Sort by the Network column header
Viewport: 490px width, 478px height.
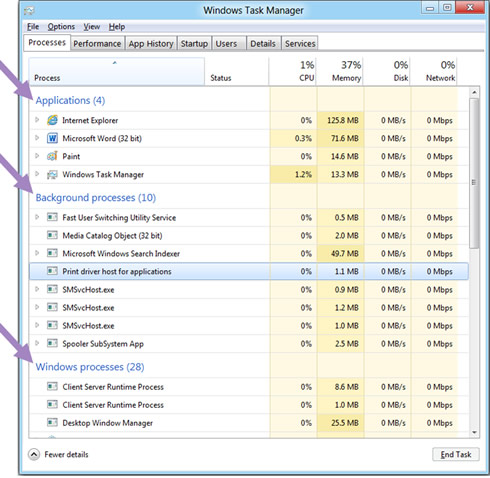point(433,72)
